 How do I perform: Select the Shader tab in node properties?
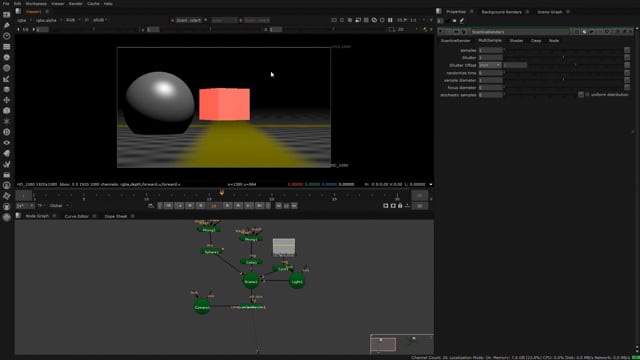[x=516, y=41]
